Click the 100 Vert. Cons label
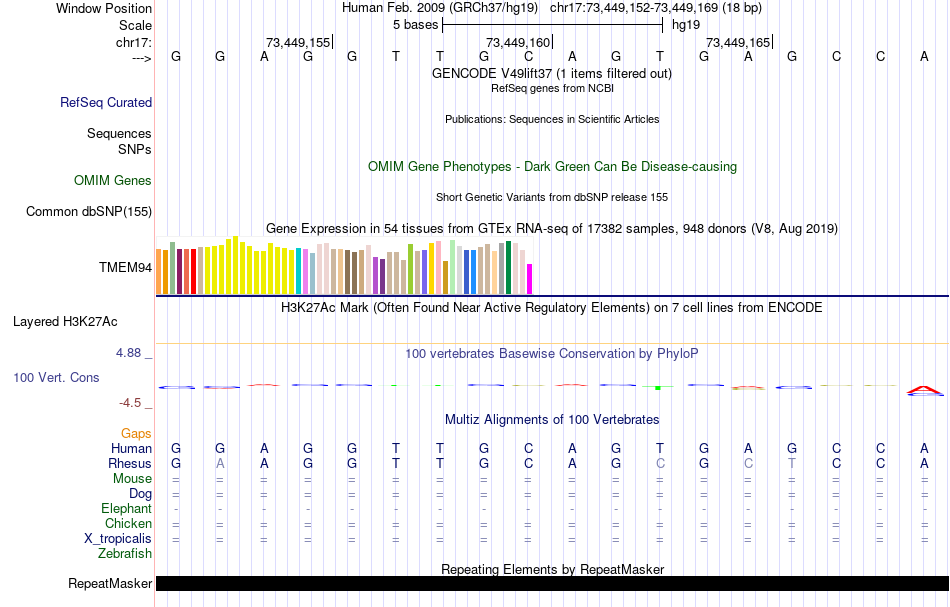The width and height of the screenshot is (950, 607). pyautogui.click(x=56, y=377)
